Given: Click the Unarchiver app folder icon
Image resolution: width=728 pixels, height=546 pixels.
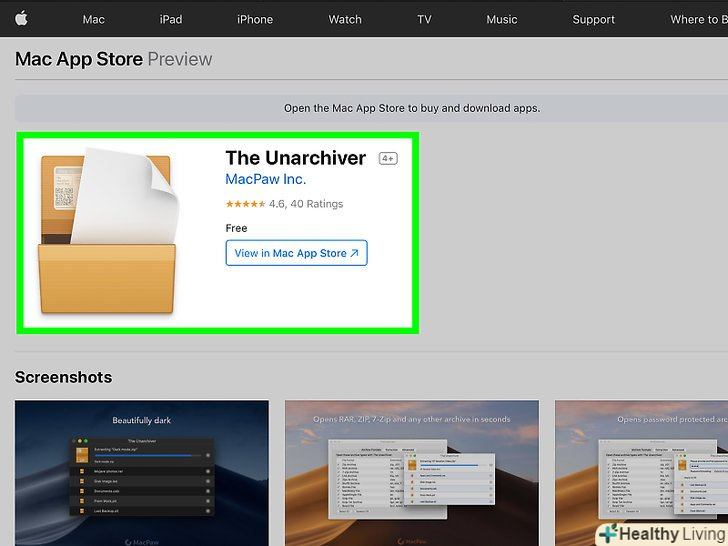Looking at the screenshot, I should (x=109, y=231).
